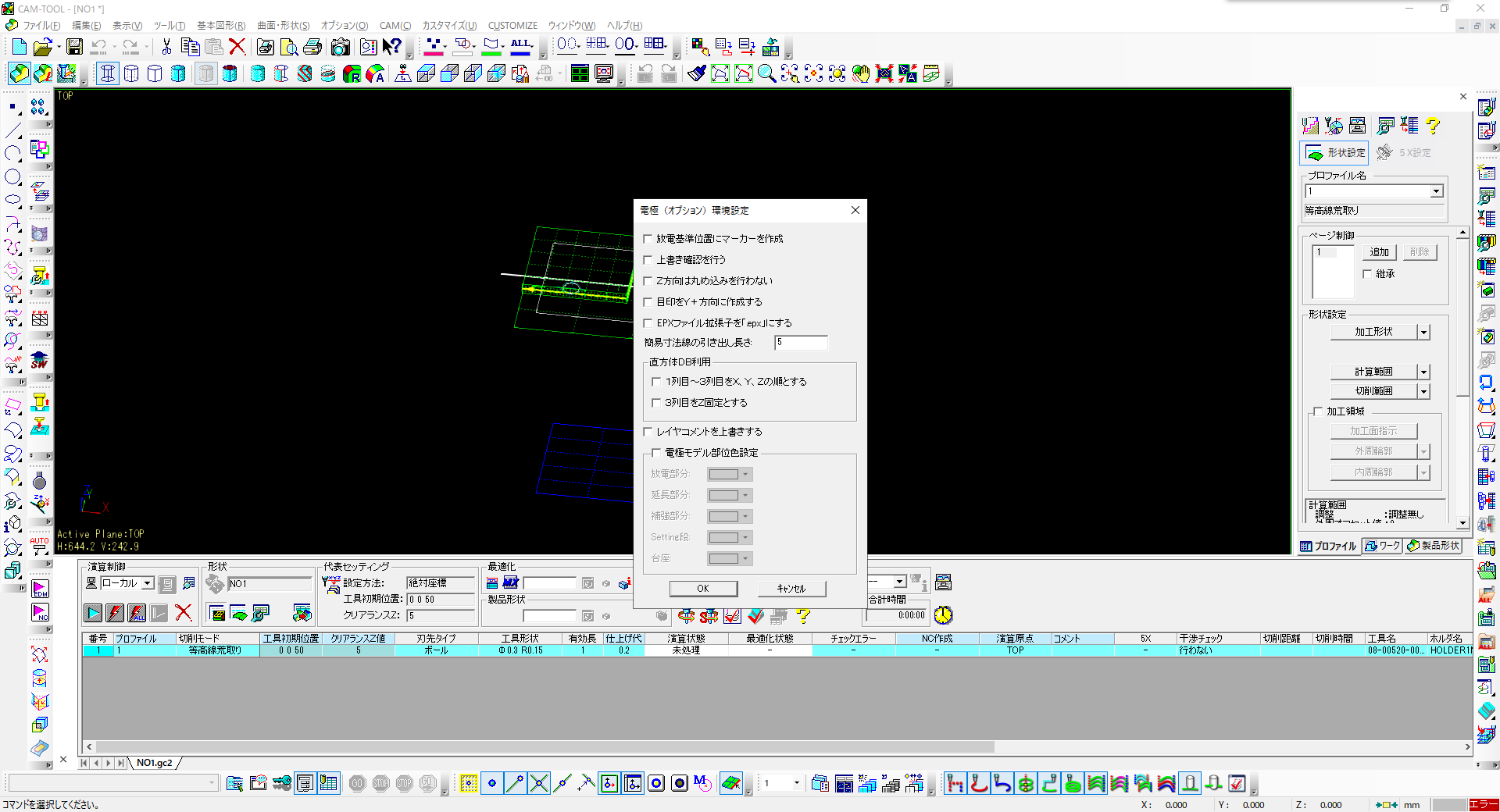This screenshot has width=1500, height=812.
Task: Click the 簡易寸法線の引き出し長さ input field
Action: pyautogui.click(x=801, y=343)
